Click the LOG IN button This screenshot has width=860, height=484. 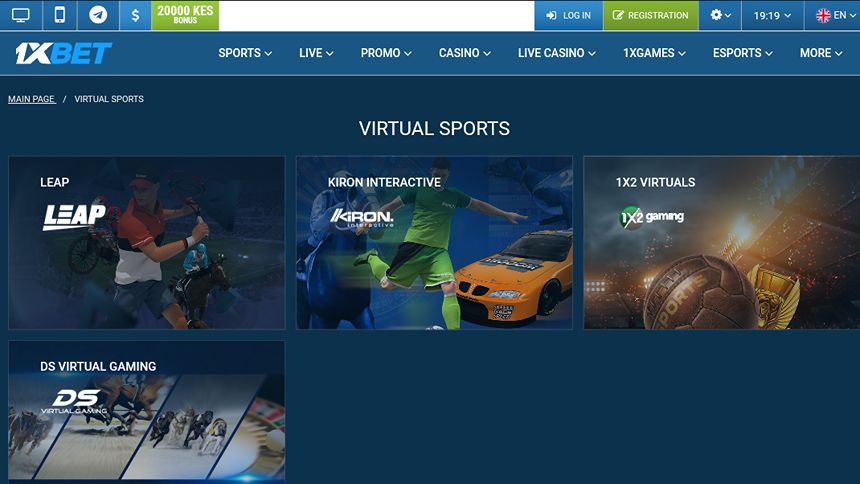(x=569, y=15)
